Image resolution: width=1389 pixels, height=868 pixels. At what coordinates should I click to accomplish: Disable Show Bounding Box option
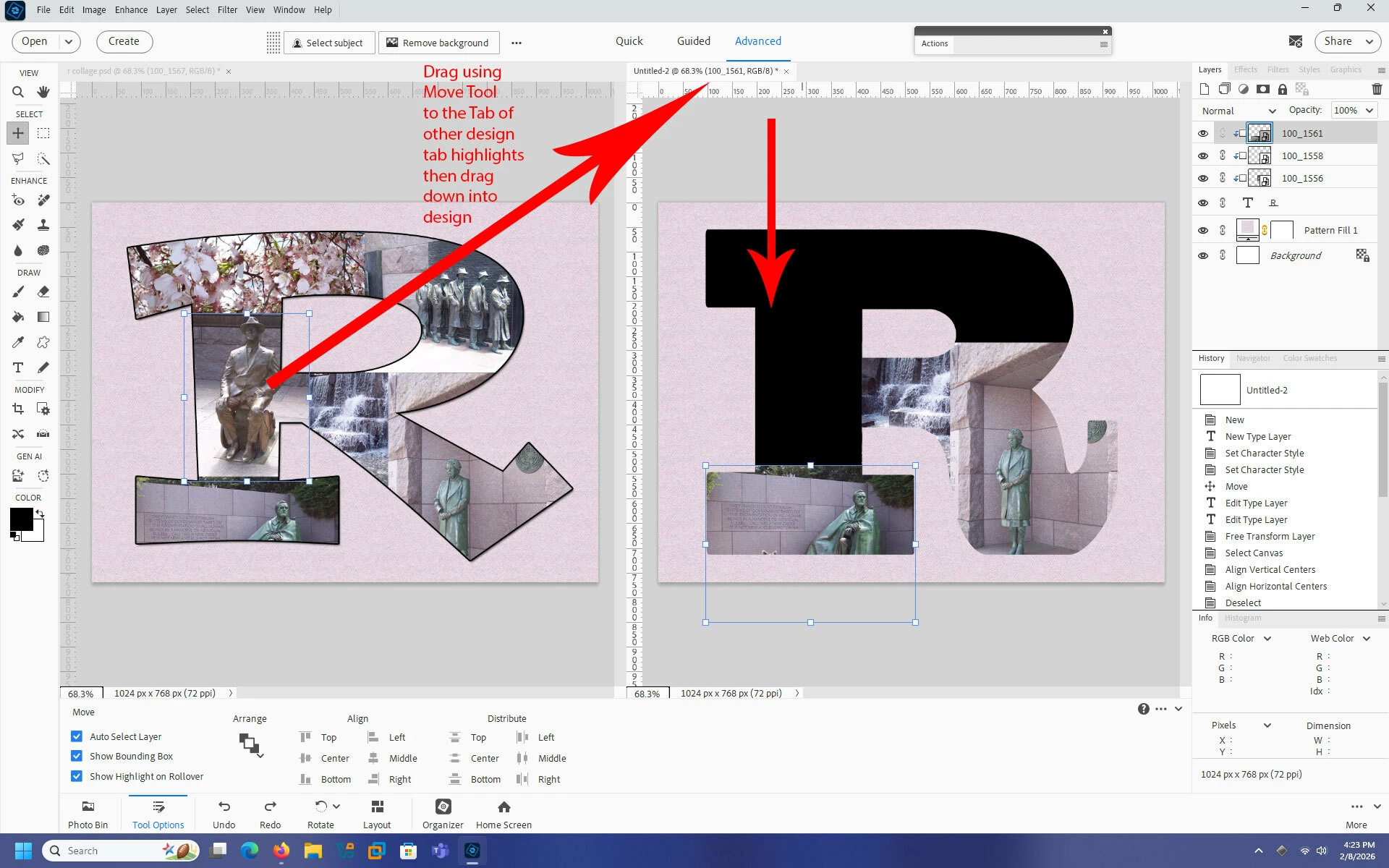point(77,756)
